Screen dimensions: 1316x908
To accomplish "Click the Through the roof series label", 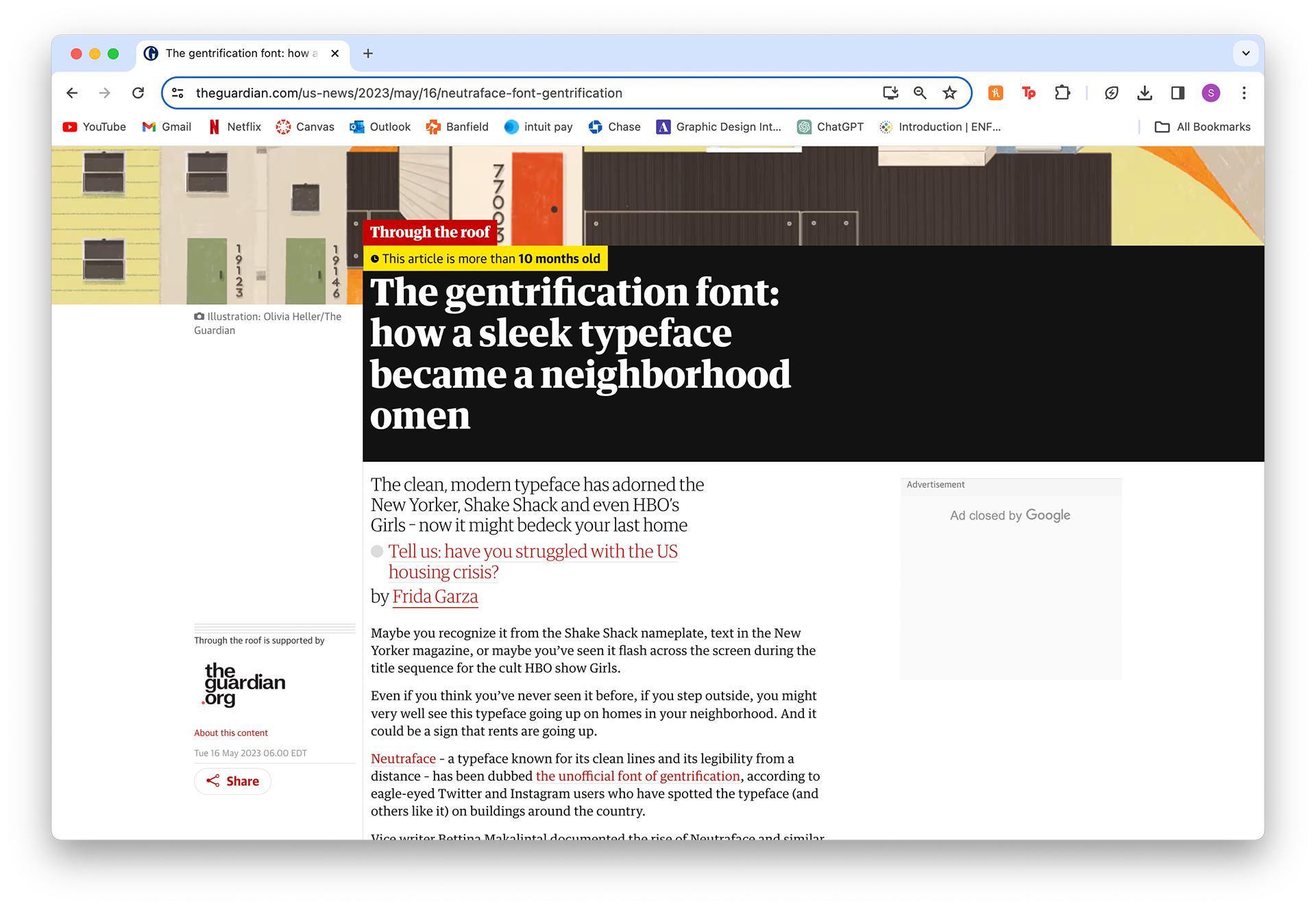I will [x=430, y=232].
